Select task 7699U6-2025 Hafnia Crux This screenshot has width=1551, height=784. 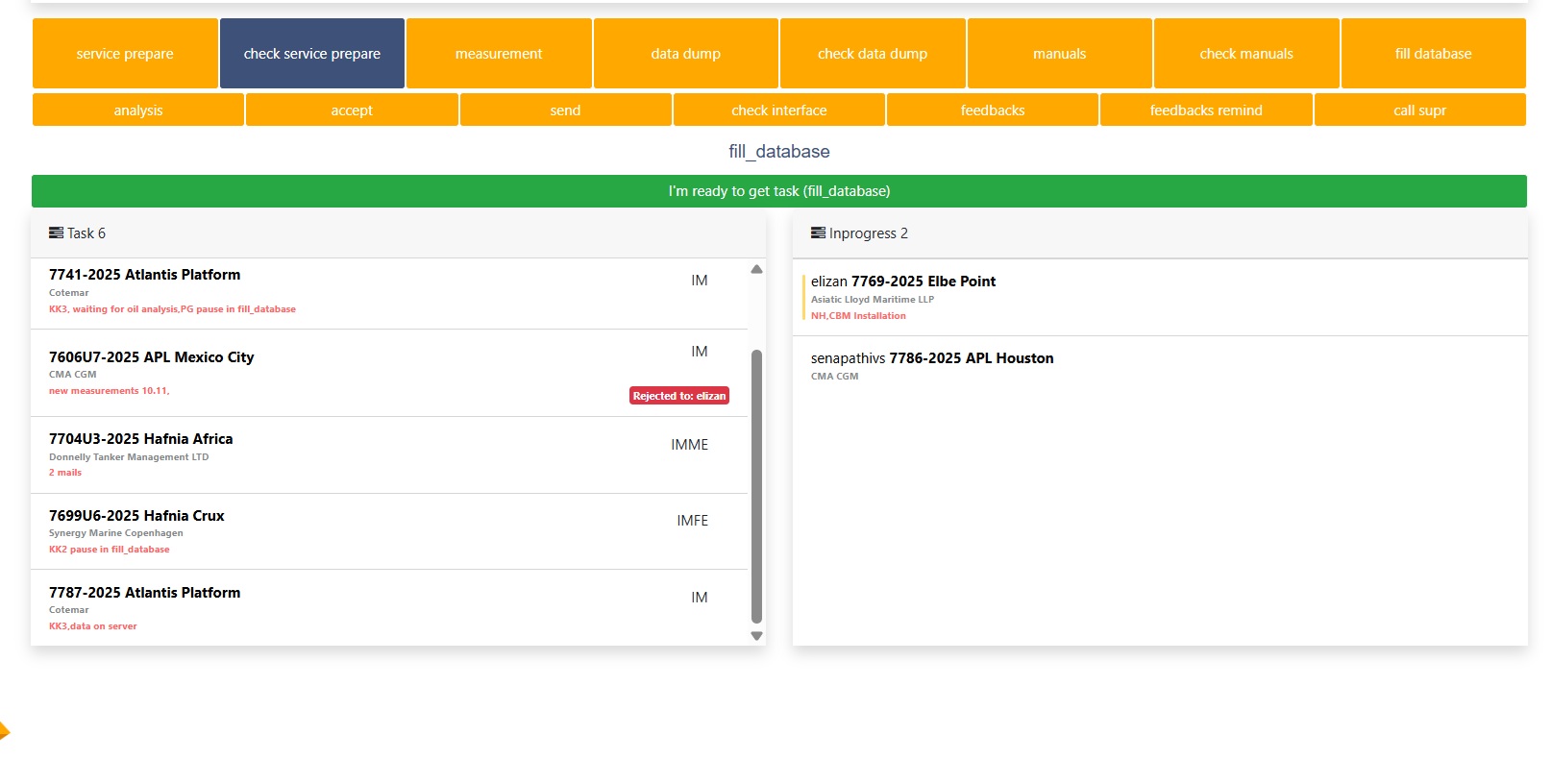tap(136, 516)
